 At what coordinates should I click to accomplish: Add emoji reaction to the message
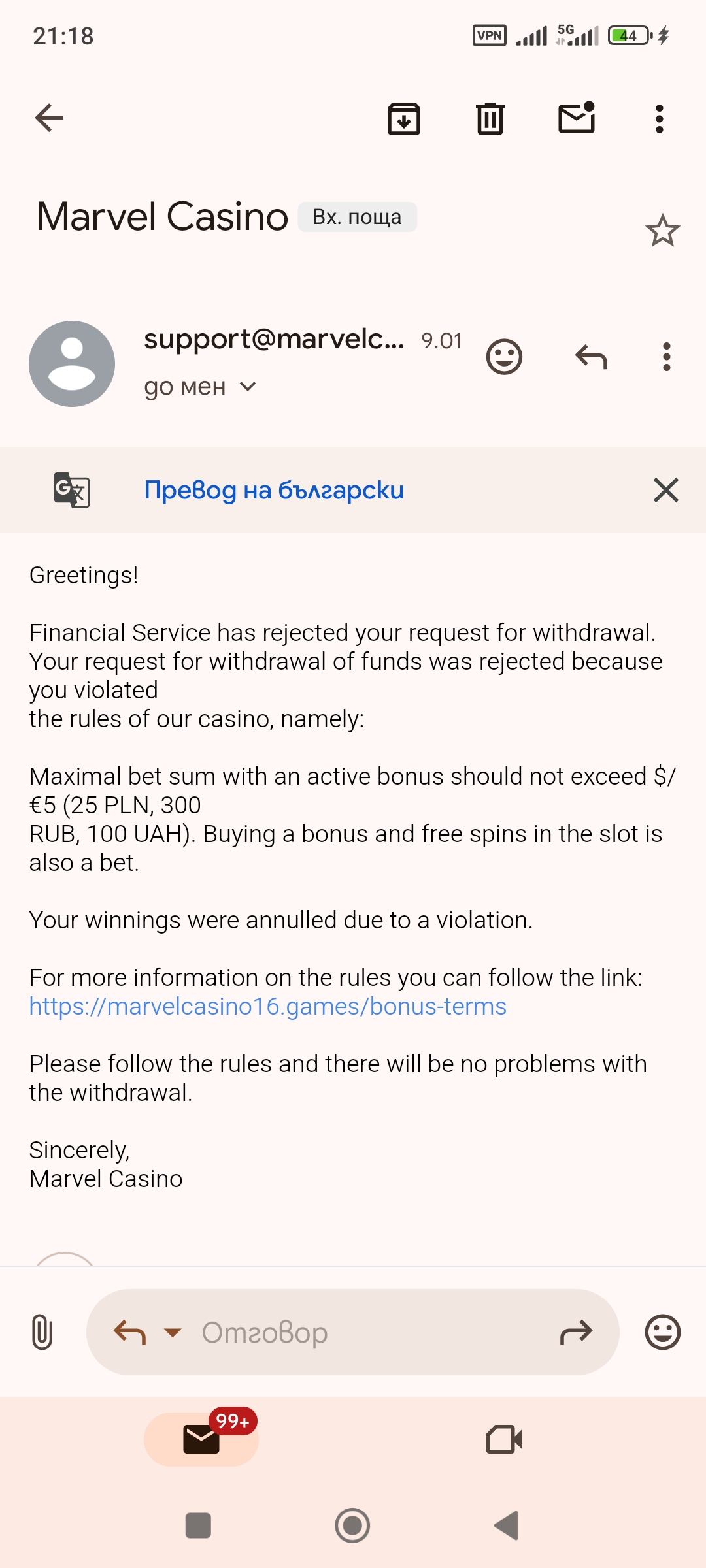(504, 357)
